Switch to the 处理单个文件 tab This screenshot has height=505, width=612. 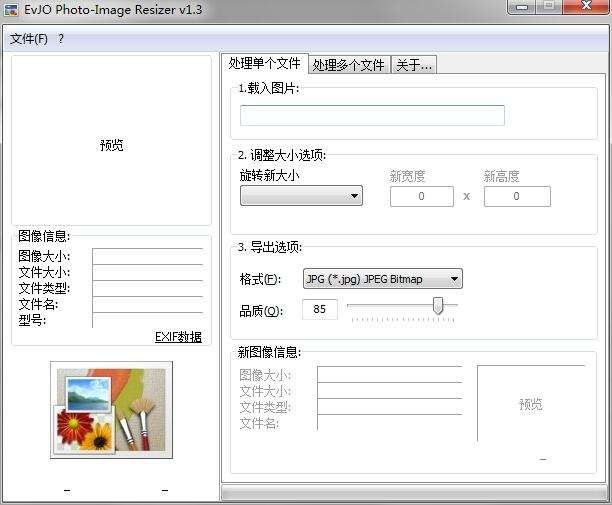[264, 63]
